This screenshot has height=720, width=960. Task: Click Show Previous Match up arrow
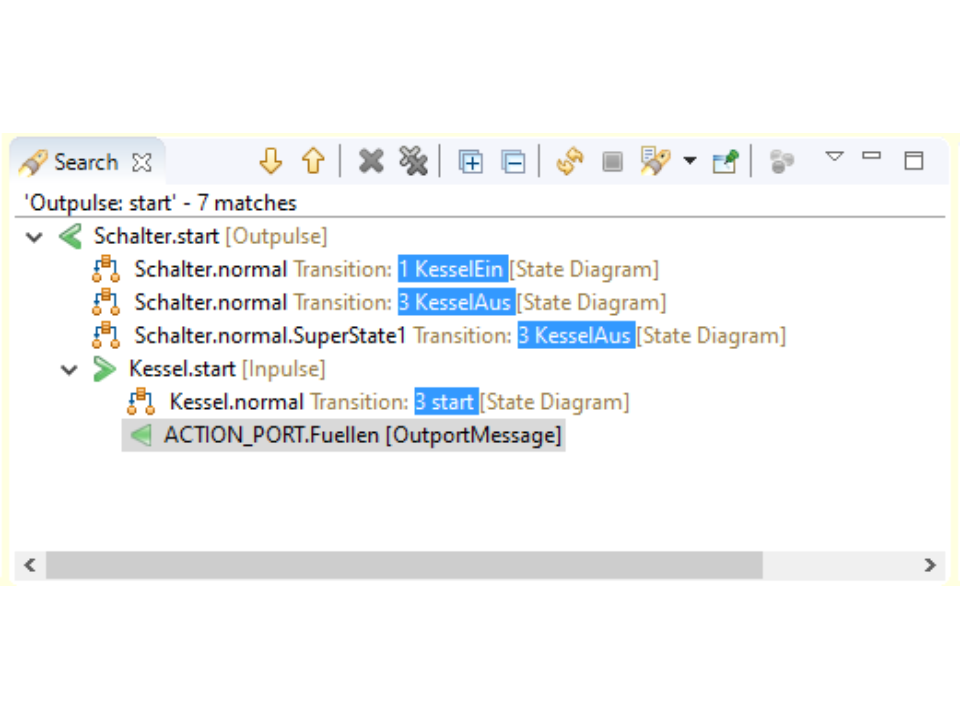click(x=313, y=161)
